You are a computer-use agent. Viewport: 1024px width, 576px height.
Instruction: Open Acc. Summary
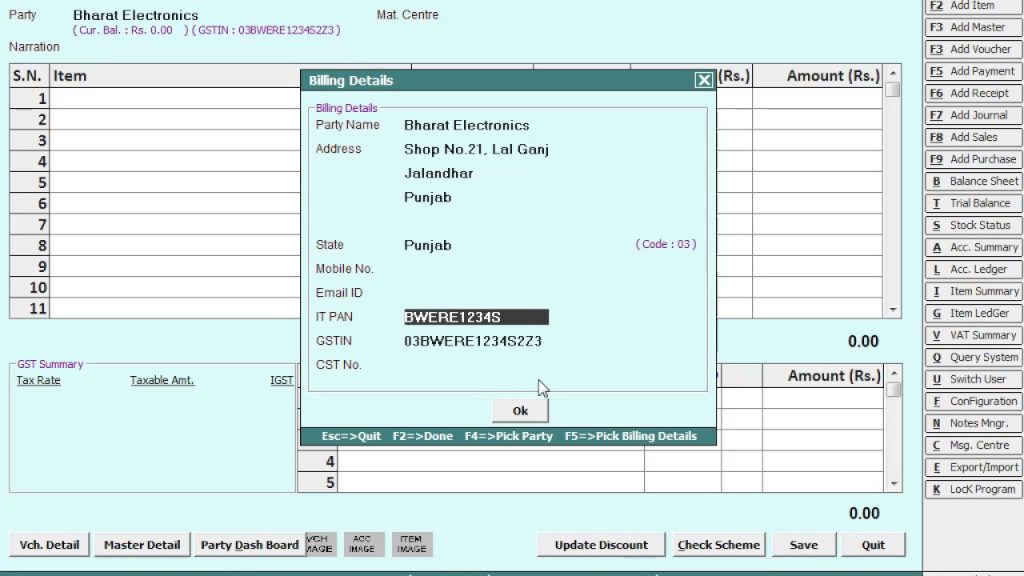point(973,248)
